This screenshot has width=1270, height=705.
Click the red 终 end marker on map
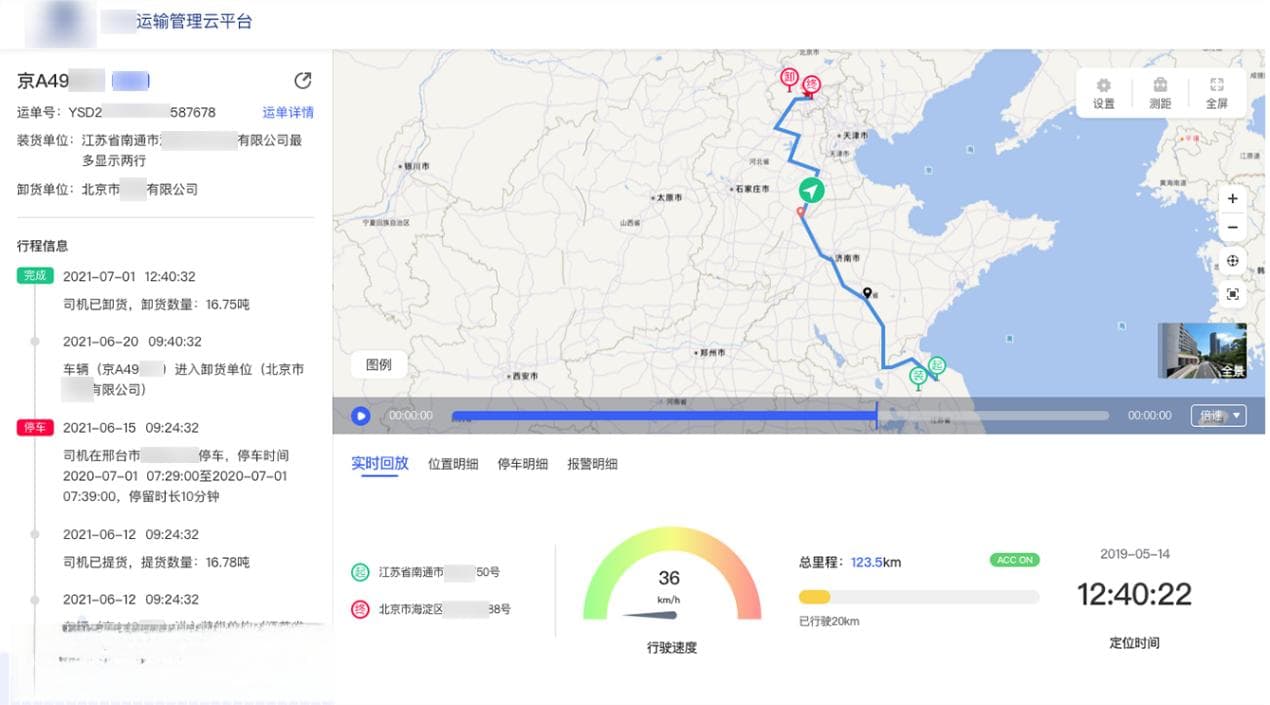(x=811, y=84)
